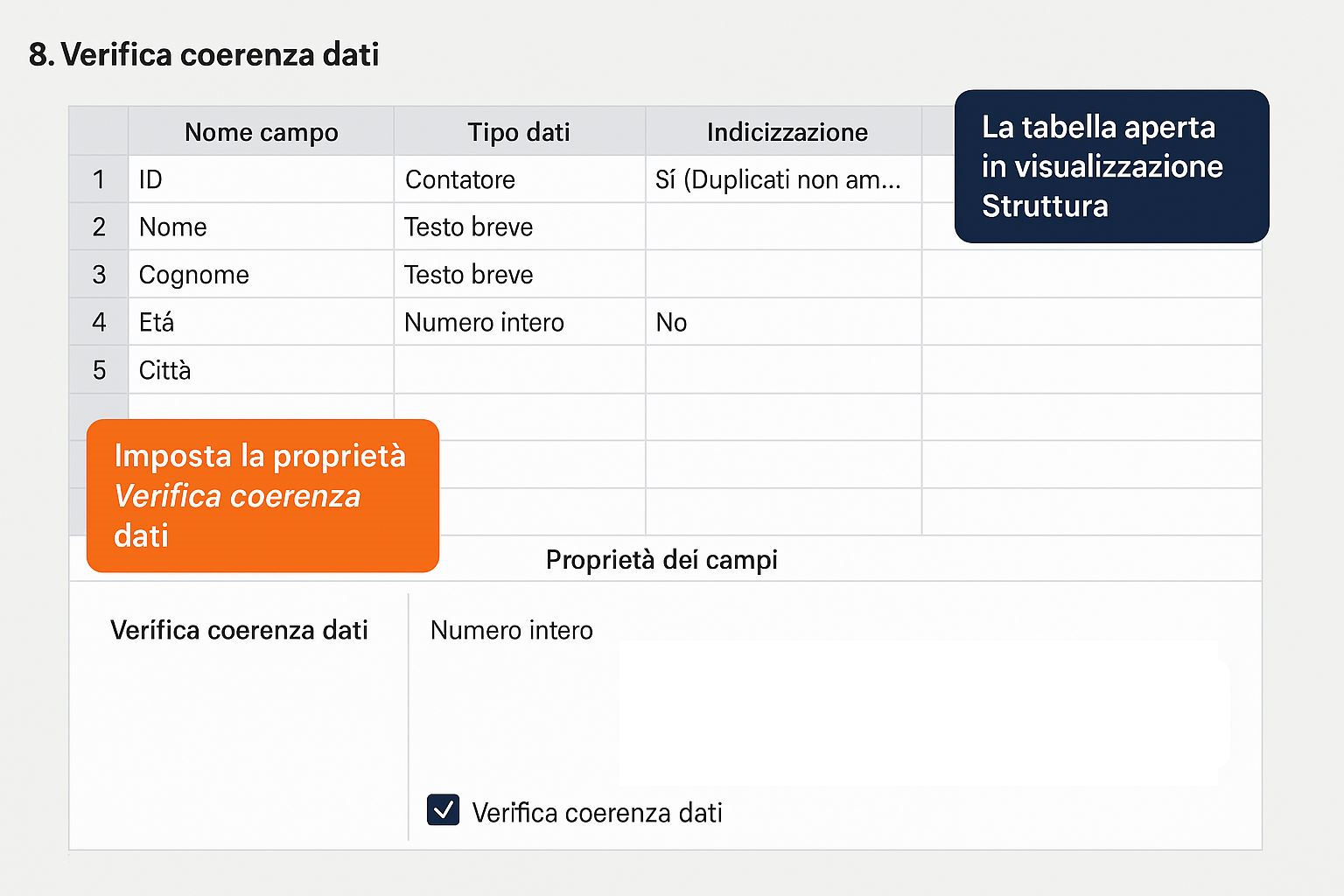Select the Cognome field name cell

(x=261, y=275)
